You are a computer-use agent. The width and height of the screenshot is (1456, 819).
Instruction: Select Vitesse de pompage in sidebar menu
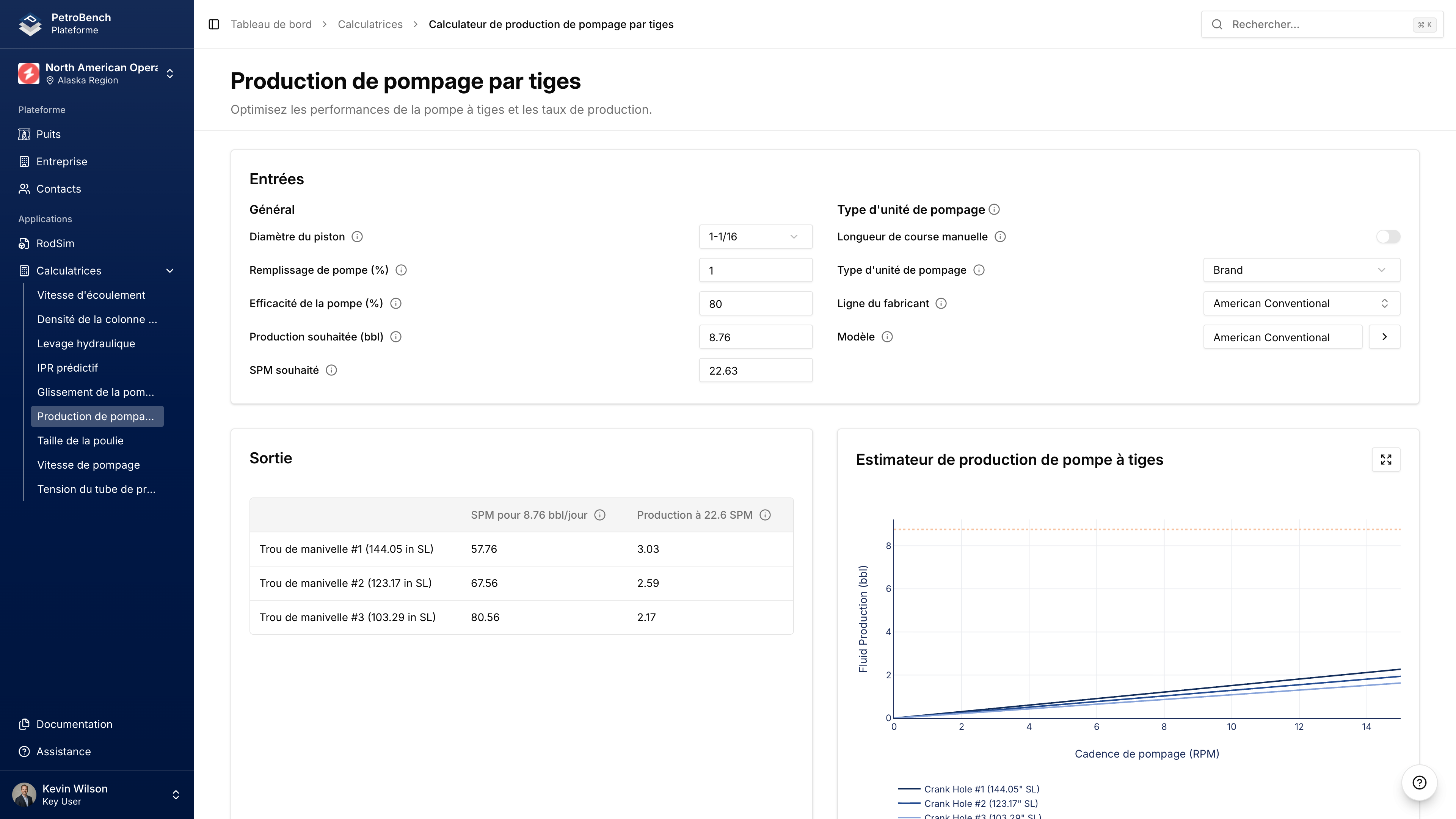(x=88, y=464)
